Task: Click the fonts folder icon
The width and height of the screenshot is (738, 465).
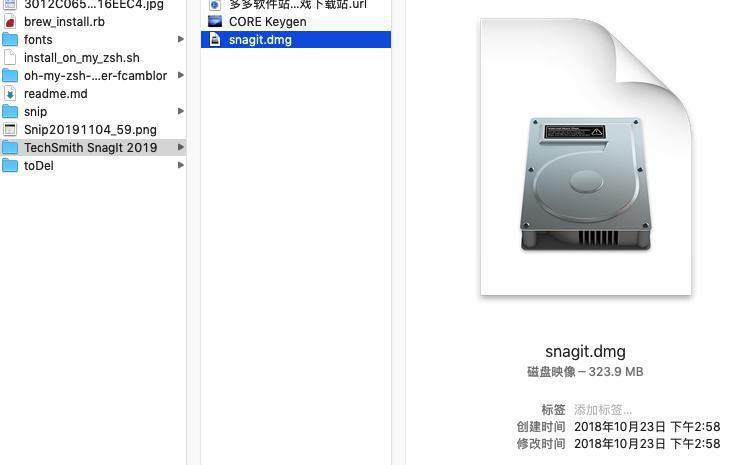Action: pyautogui.click(x=10, y=40)
